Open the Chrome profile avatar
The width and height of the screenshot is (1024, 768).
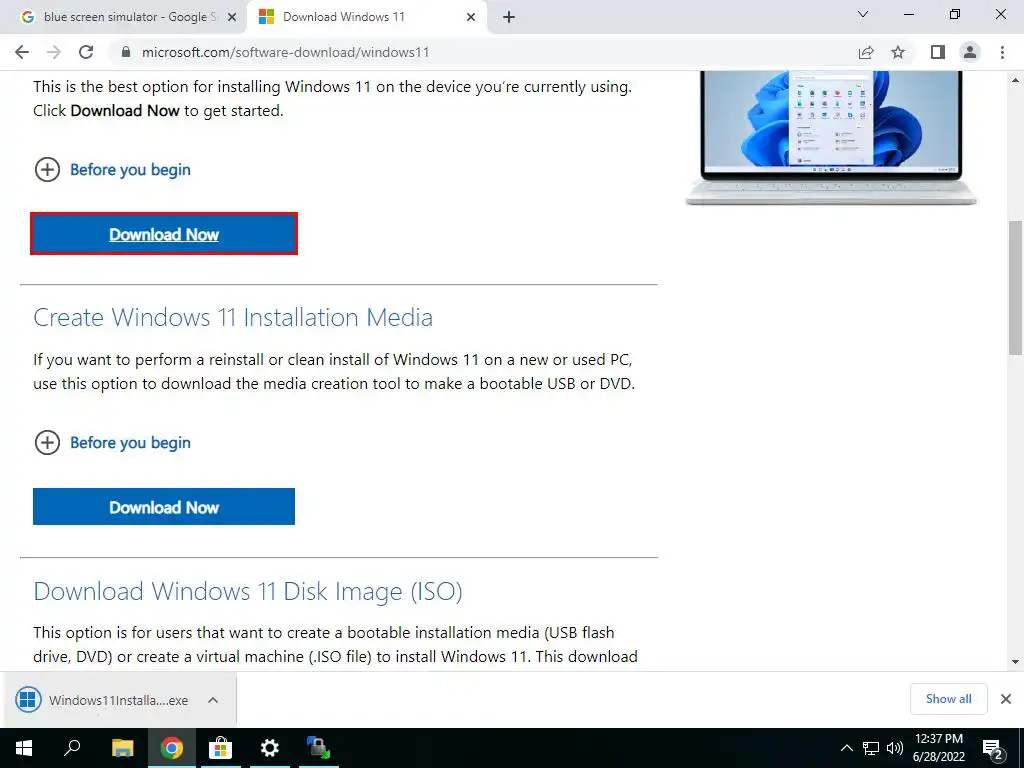pyautogui.click(x=970, y=52)
